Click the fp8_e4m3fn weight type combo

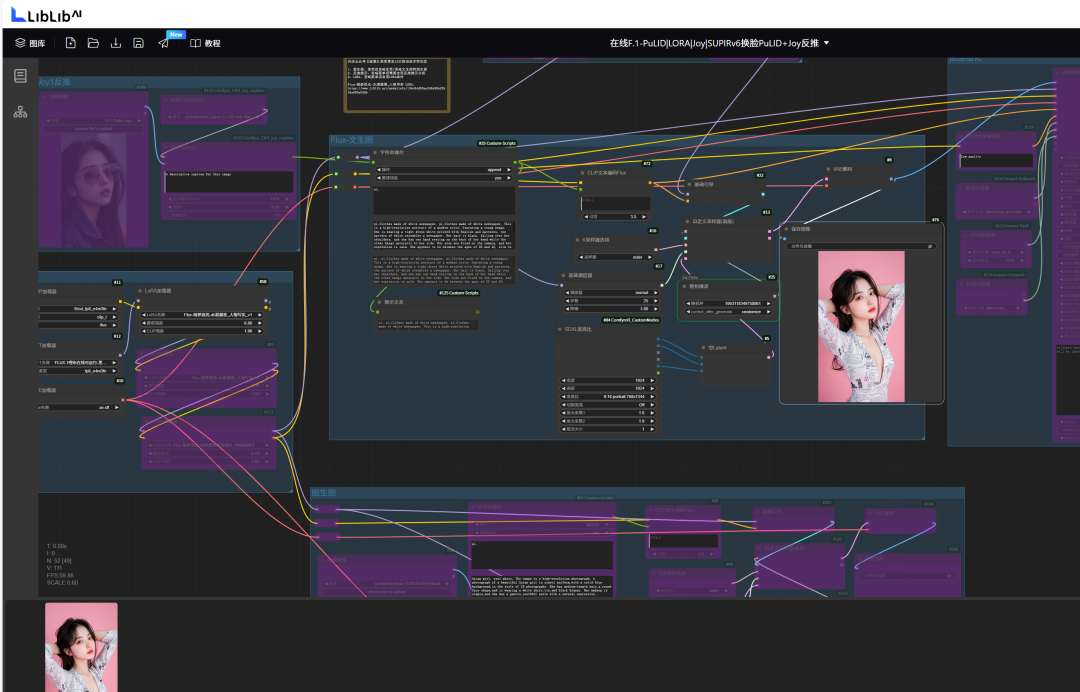point(78,370)
